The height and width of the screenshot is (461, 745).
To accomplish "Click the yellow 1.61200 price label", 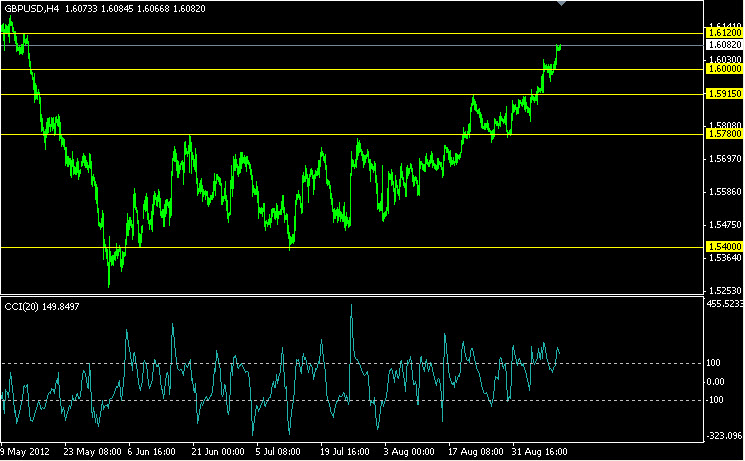I will tap(724, 33).
